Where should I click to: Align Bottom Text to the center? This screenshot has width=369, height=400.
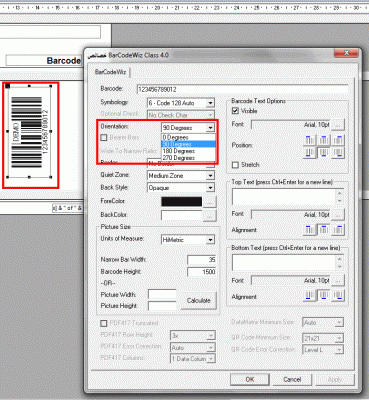(324, 296)
